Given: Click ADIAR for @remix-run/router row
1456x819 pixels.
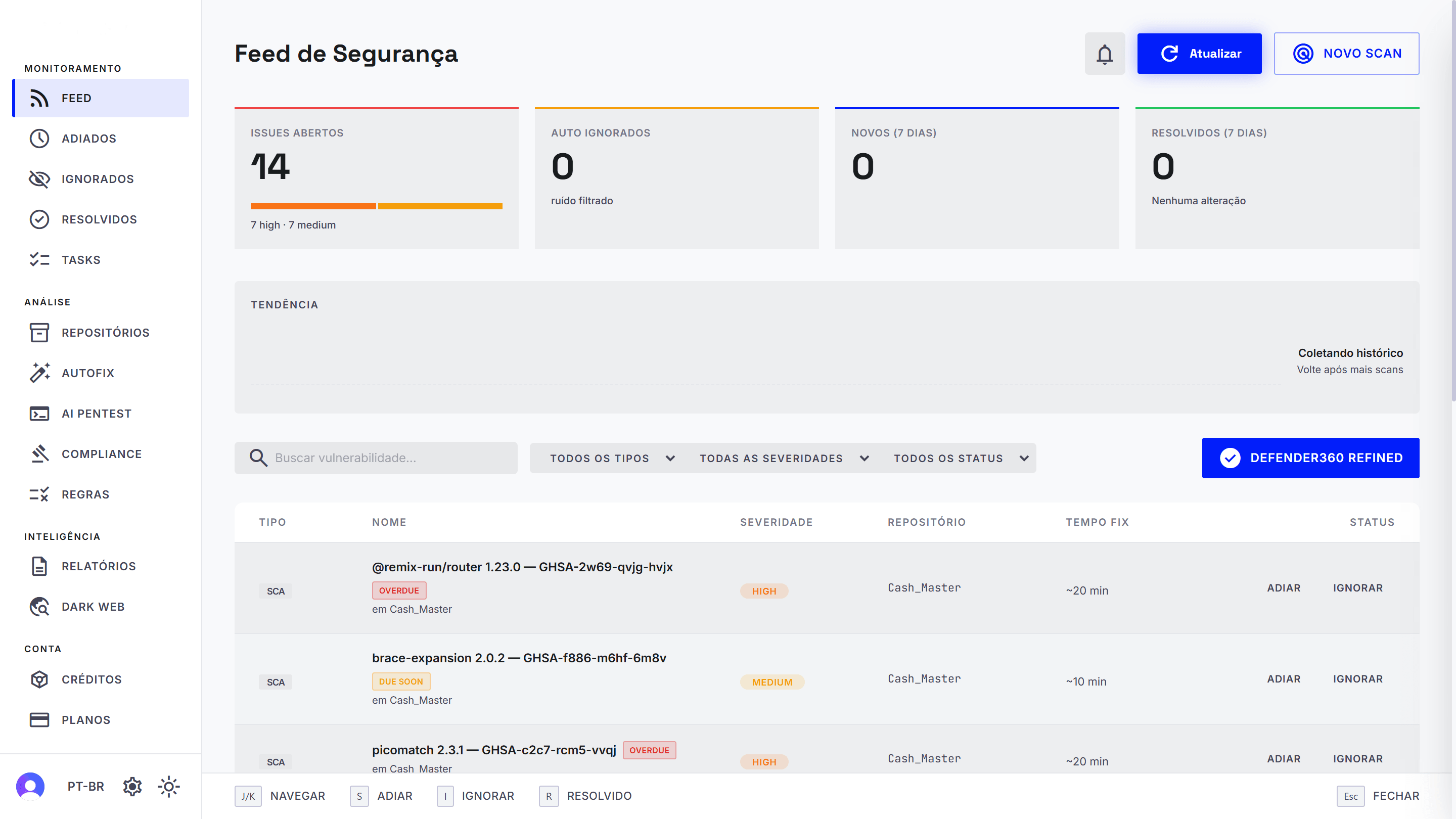Looking at the screenshot, I should pyautogui.click(x=1284, y=588).
